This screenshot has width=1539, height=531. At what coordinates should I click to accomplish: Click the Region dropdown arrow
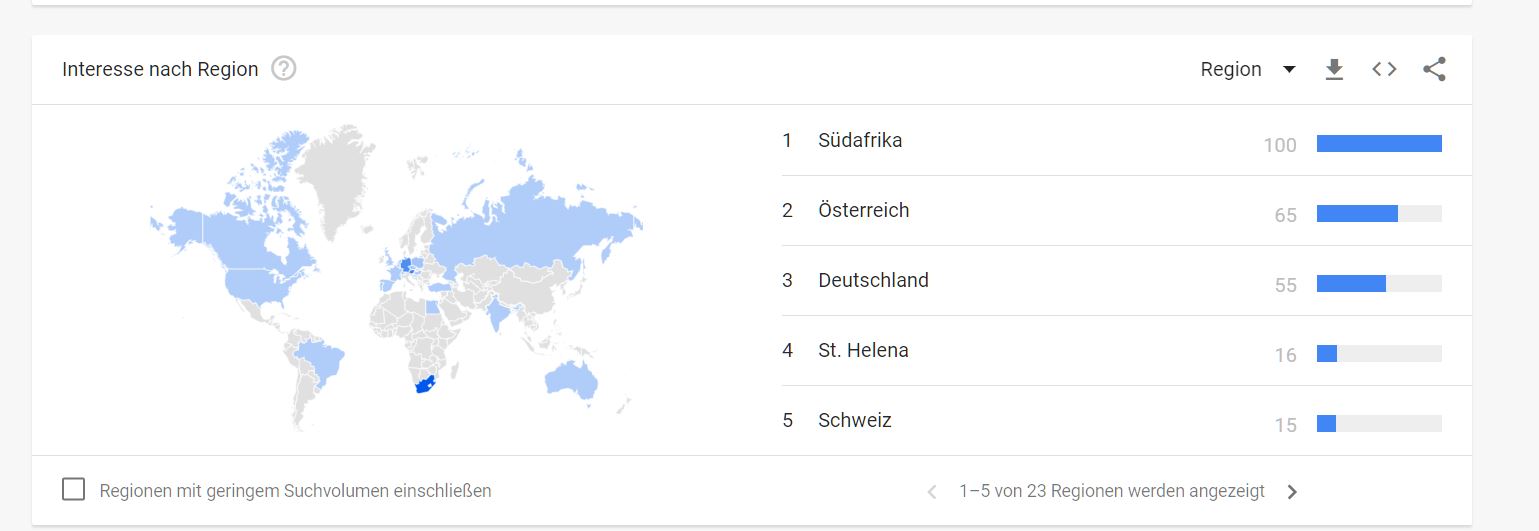(x=1289, y=69)
